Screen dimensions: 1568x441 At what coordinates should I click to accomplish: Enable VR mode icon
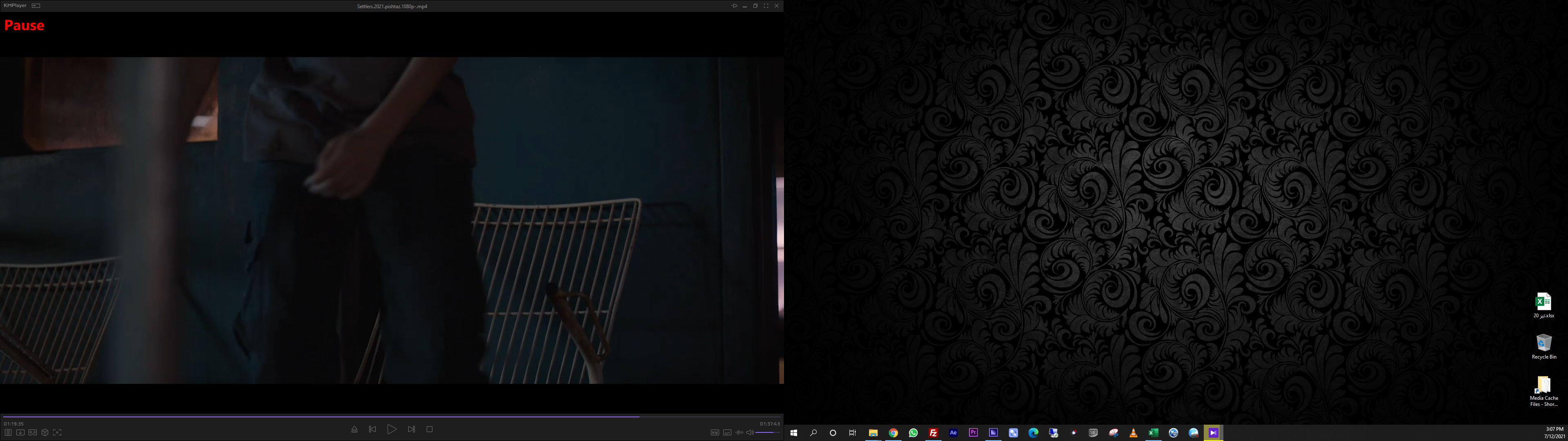33,432
